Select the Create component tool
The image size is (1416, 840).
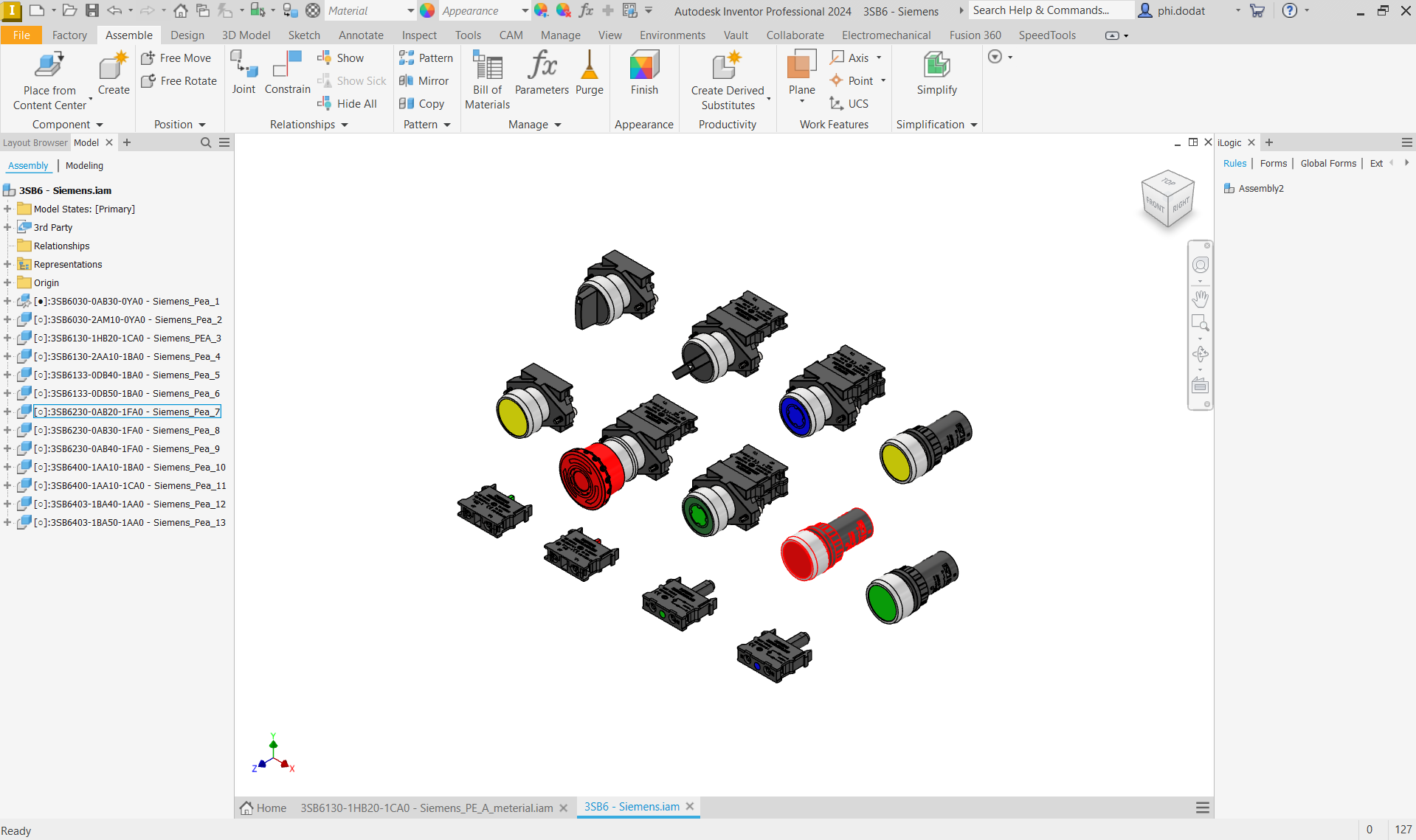(x=114, y=74)
